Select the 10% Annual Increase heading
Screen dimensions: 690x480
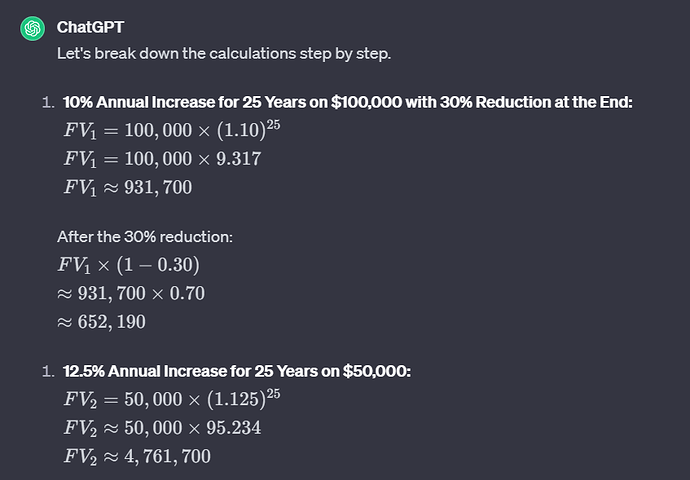click(x=347, y=102)
